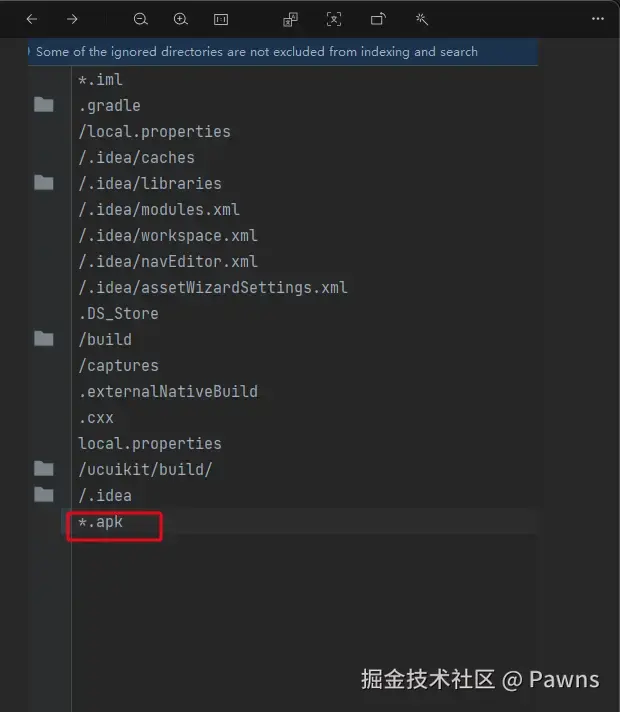The width and height of the screenshot is (620, 712).
Task: Click the rotate image icon
Action: tap(378, 19)
